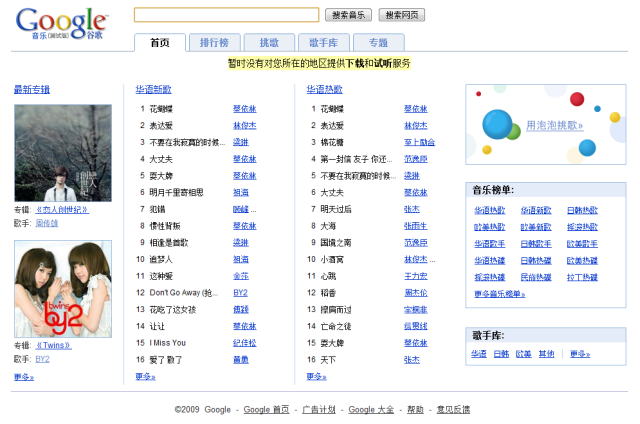Select the 首页 tab
Screen dimensions: 640x424
coord(160,42)
